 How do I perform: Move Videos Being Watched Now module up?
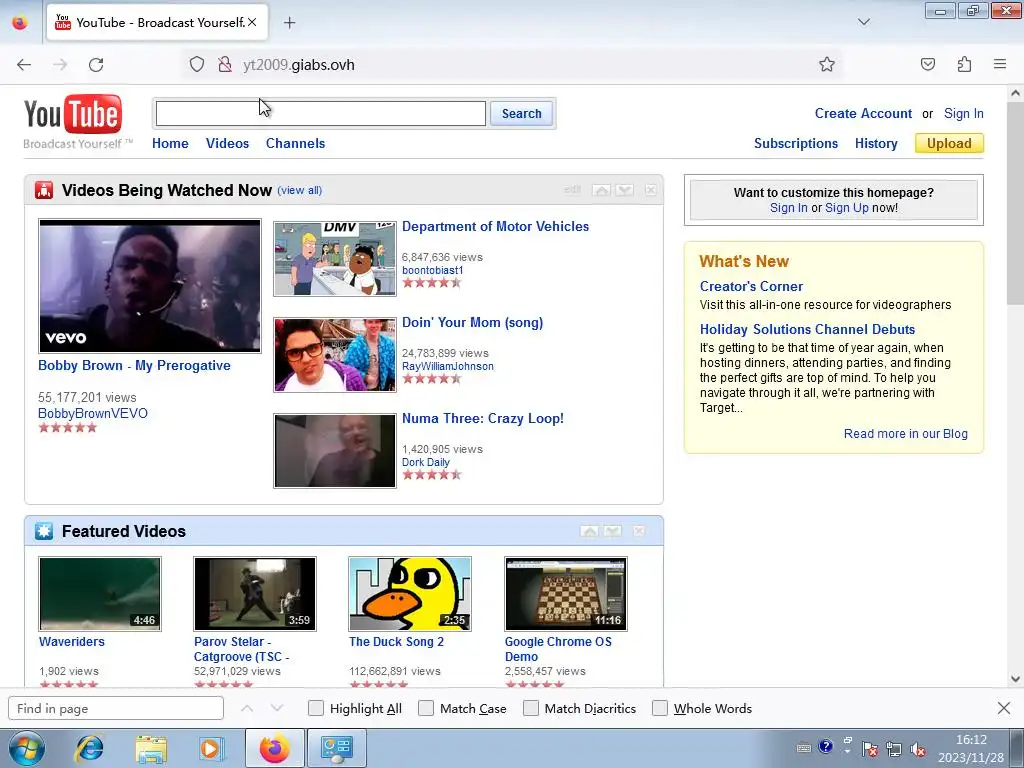[601, 190]
